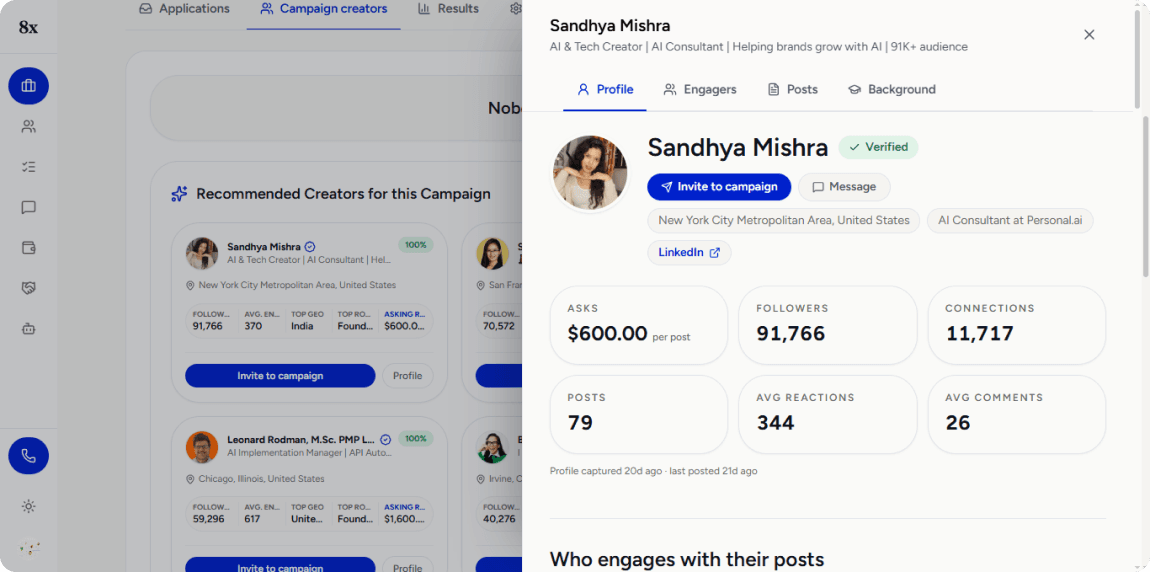Open the Results tab
1150x572 pixels.
[448, 9]
